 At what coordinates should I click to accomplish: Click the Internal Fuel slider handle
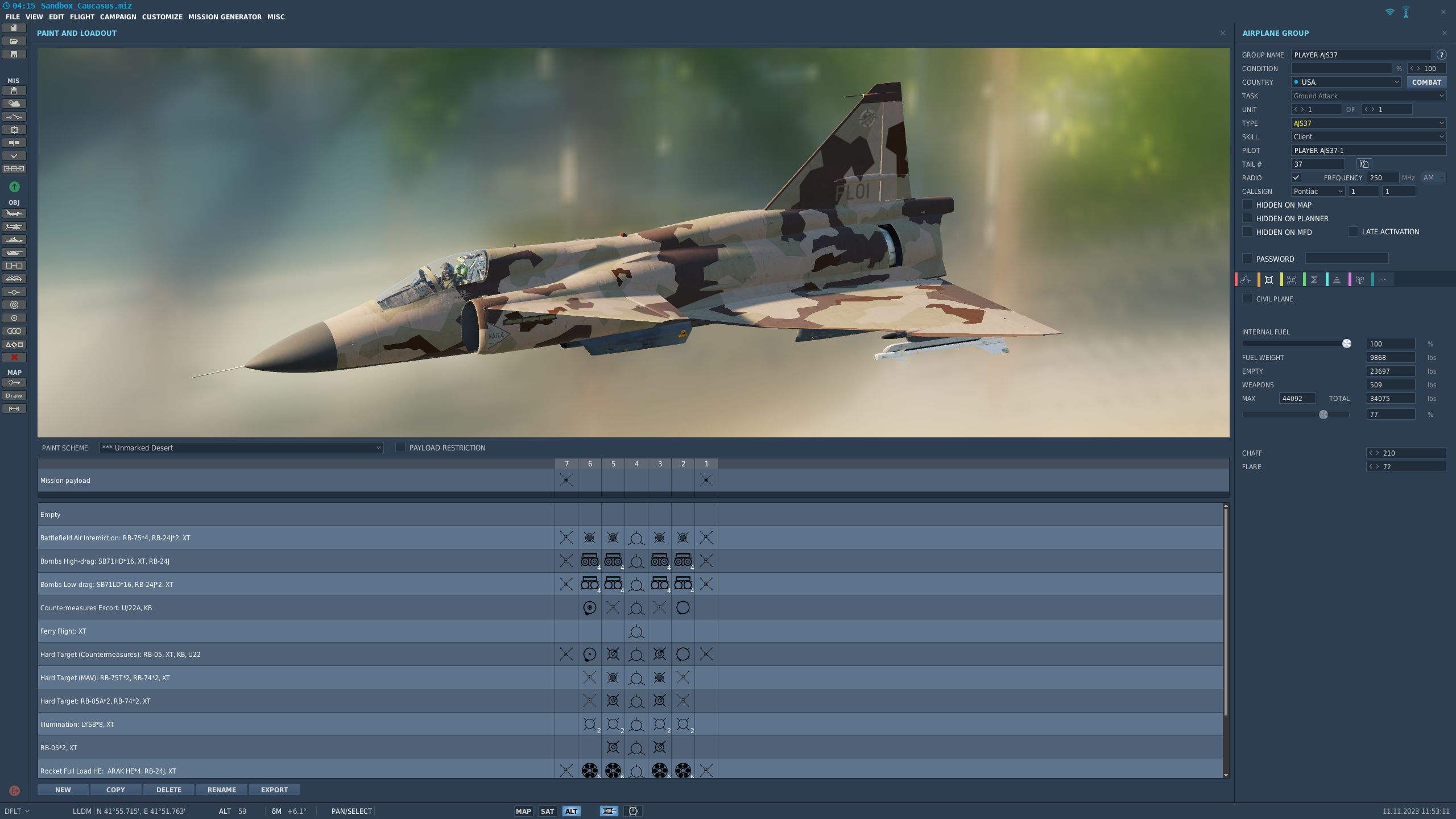1346,344
